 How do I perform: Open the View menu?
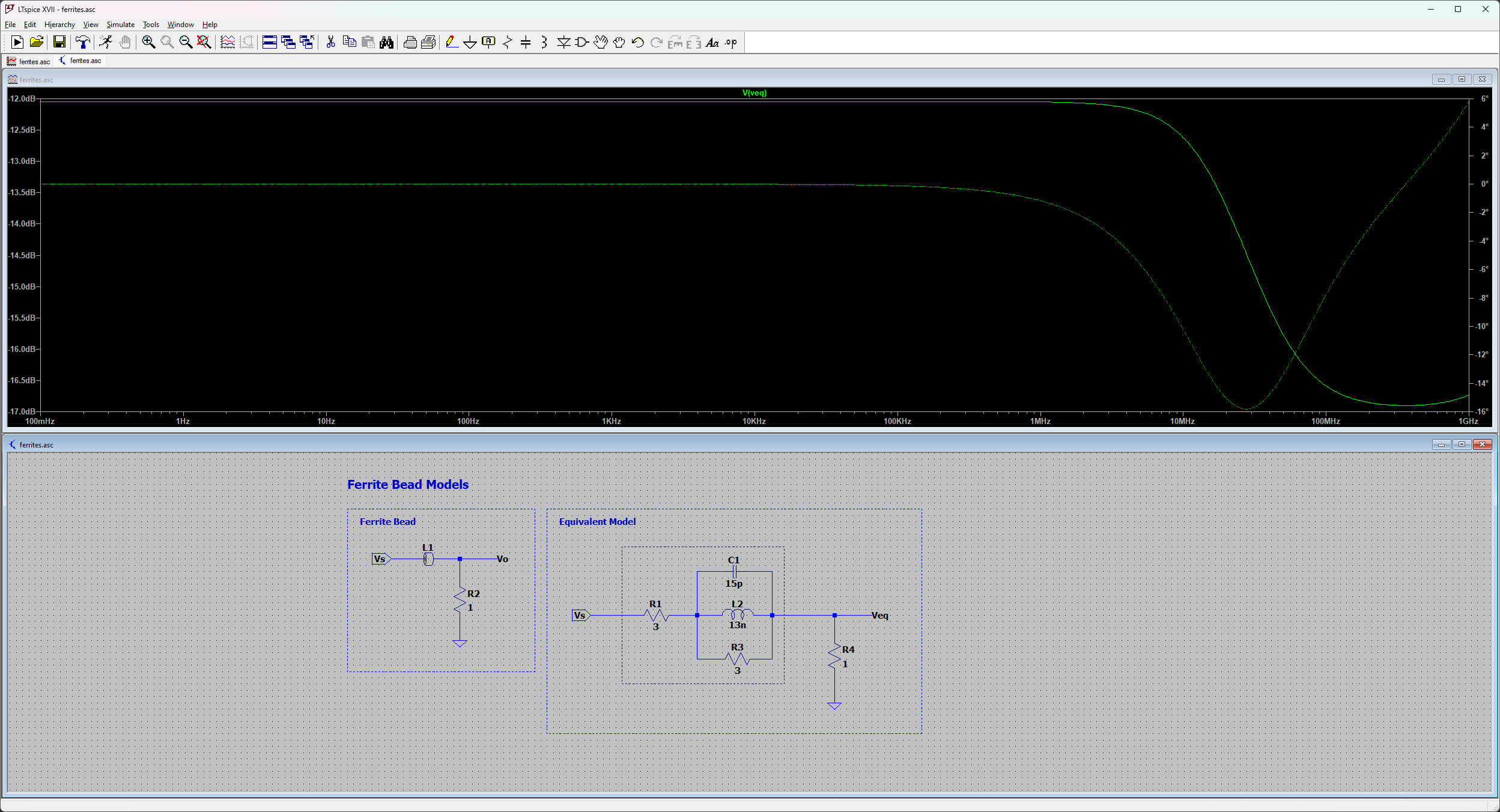pyautogui.click(x=91, y=25)
